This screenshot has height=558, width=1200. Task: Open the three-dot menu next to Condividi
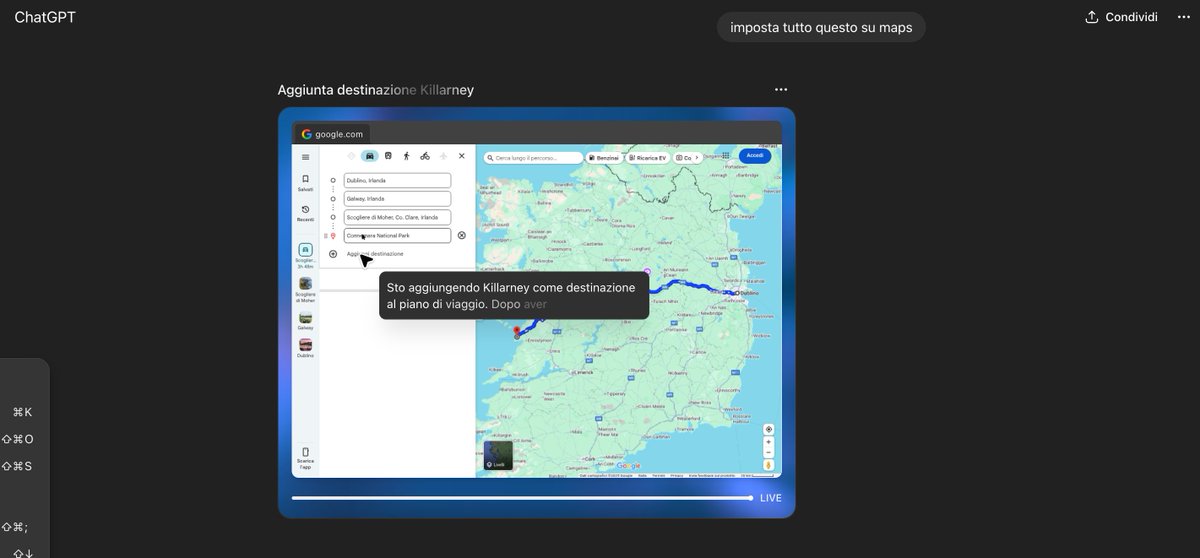pyautogui.click(x=1183, y=17)
